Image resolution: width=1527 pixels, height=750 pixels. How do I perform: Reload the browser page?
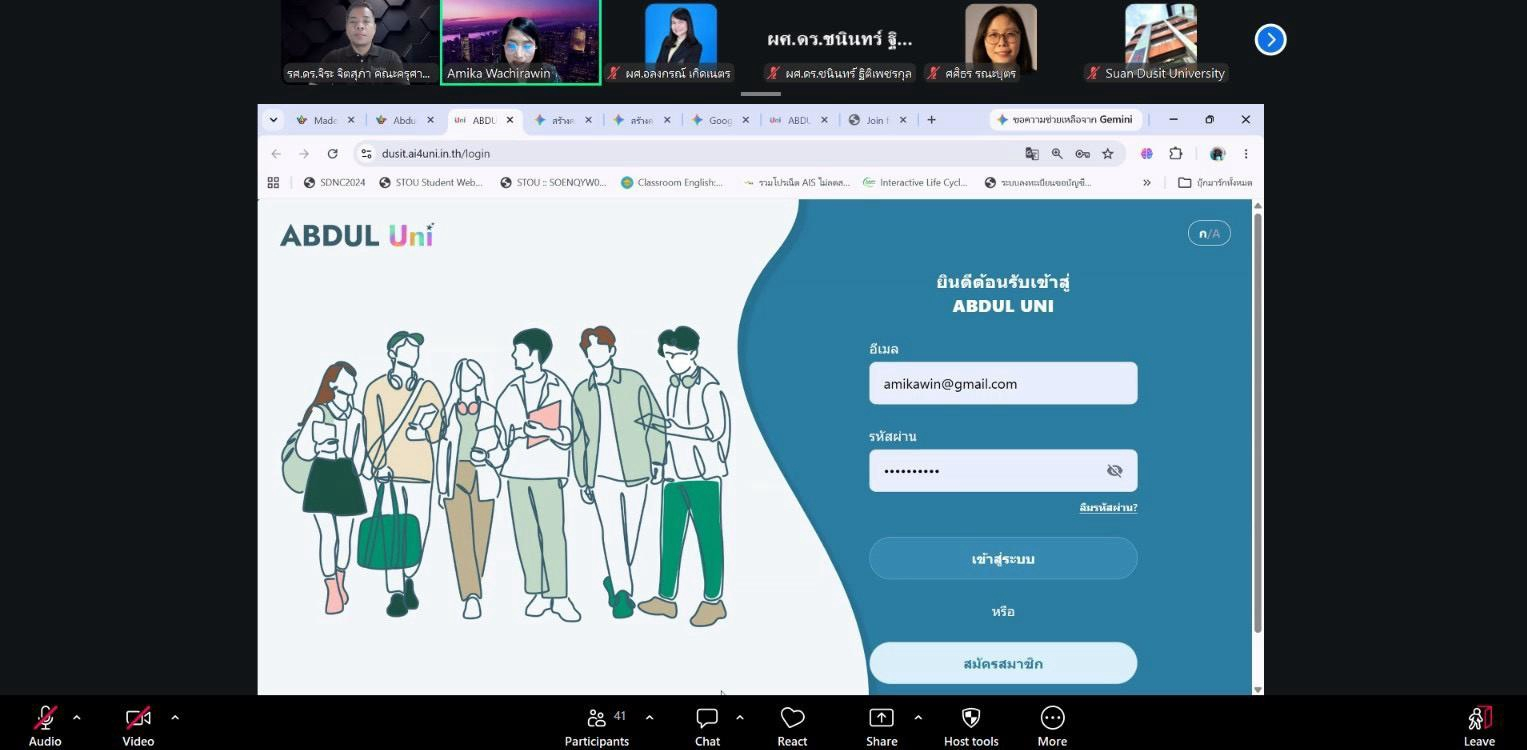(332, 154)
